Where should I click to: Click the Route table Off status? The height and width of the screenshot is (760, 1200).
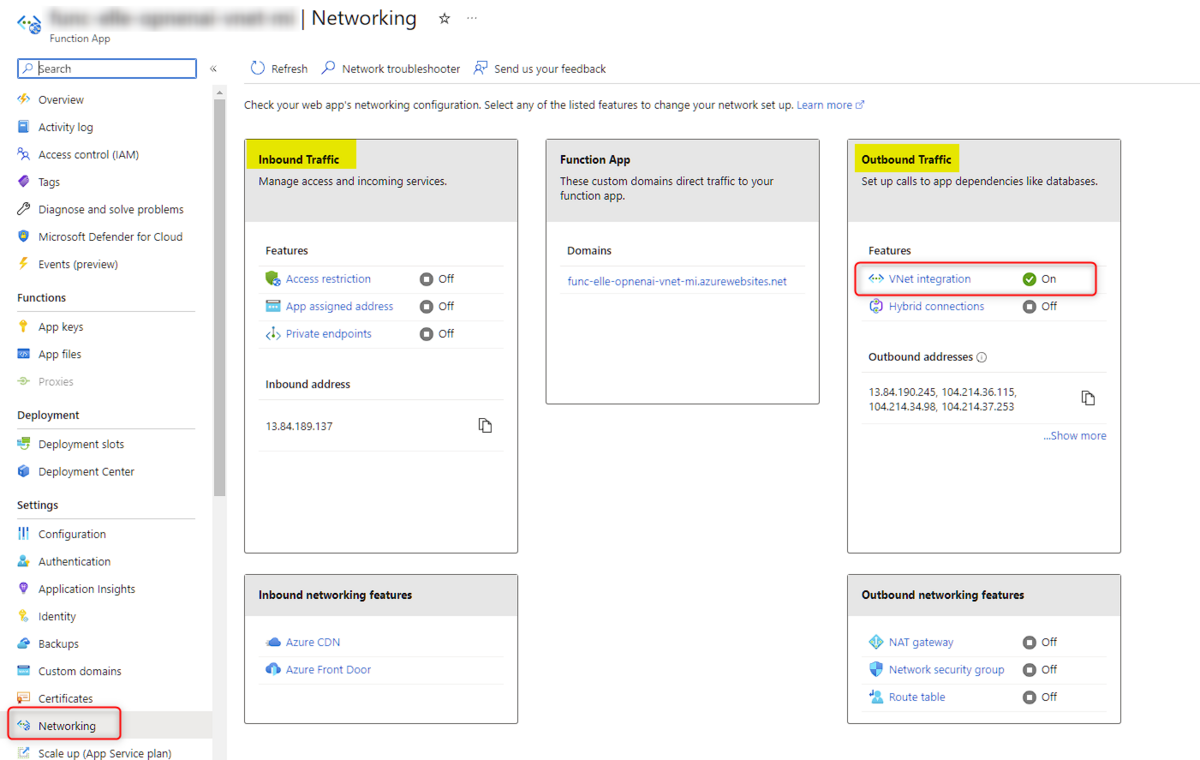[x=1040, y=697]
